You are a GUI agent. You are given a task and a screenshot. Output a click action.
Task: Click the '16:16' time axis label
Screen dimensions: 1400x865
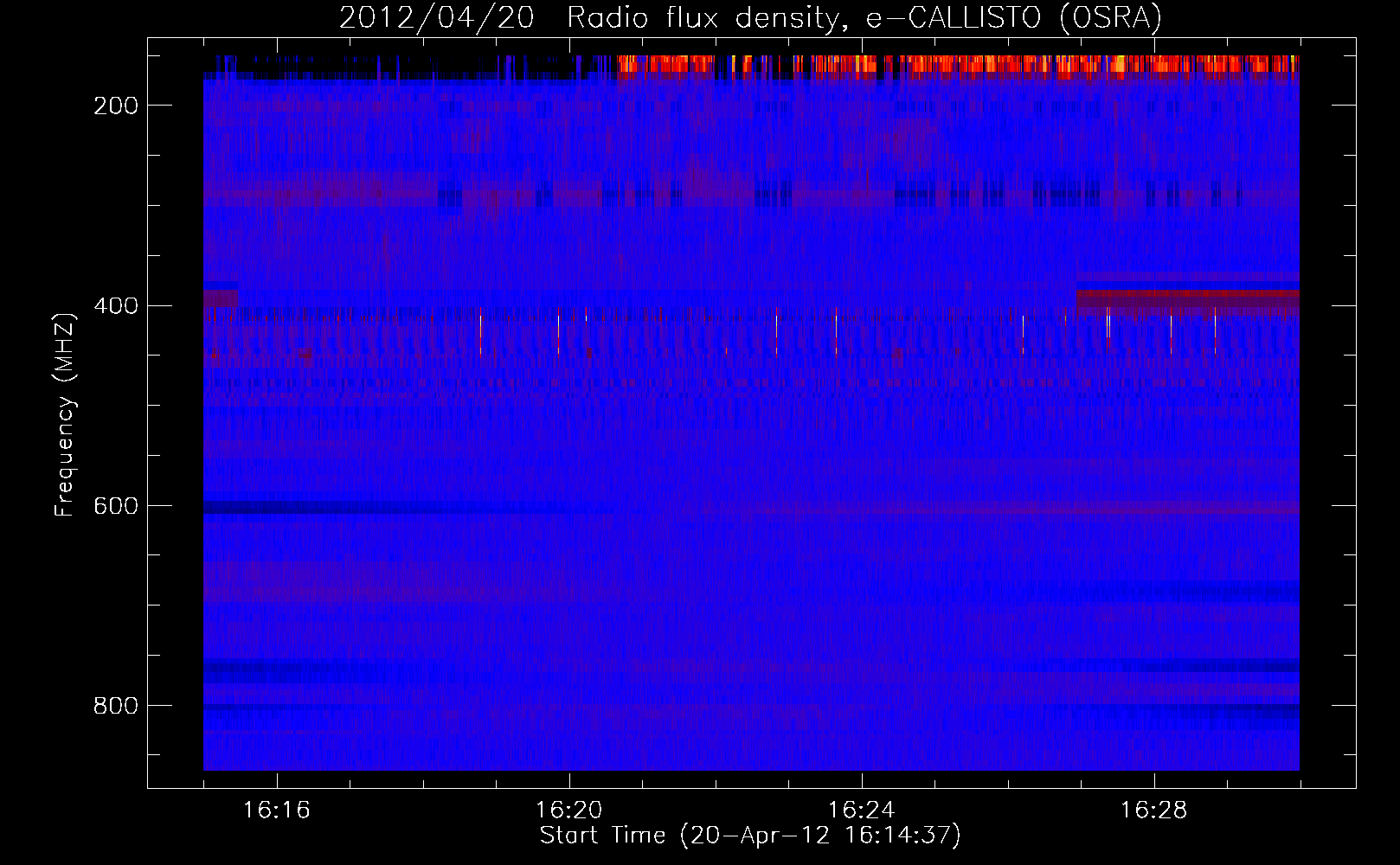click(x=276, y=811)
